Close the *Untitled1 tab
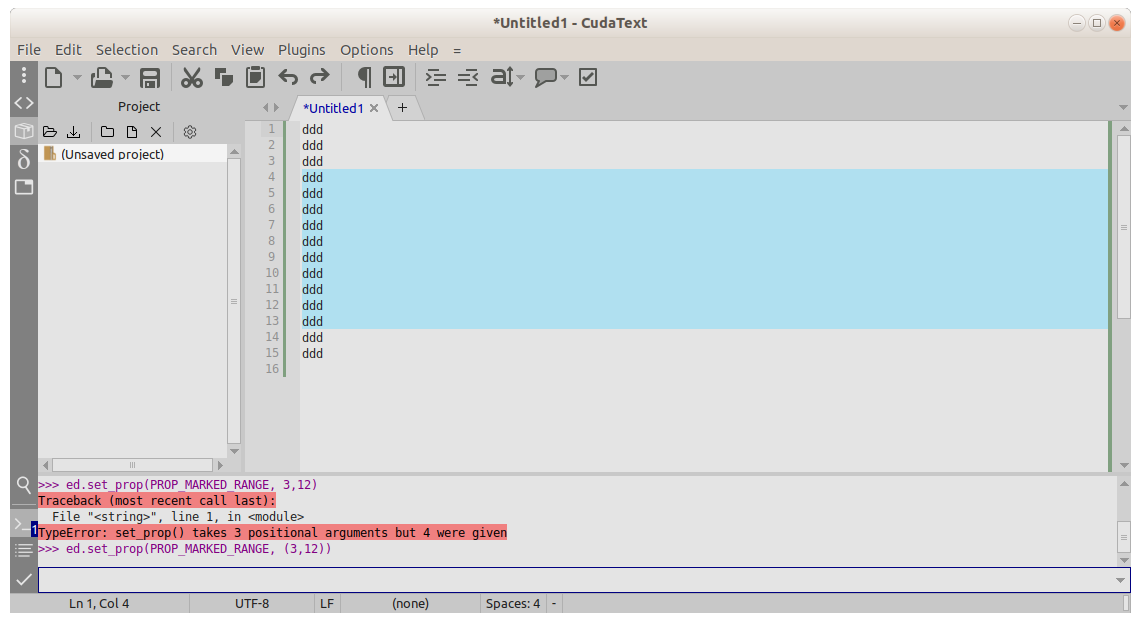This screenshot has width=1141, height=623. point(374,108)
